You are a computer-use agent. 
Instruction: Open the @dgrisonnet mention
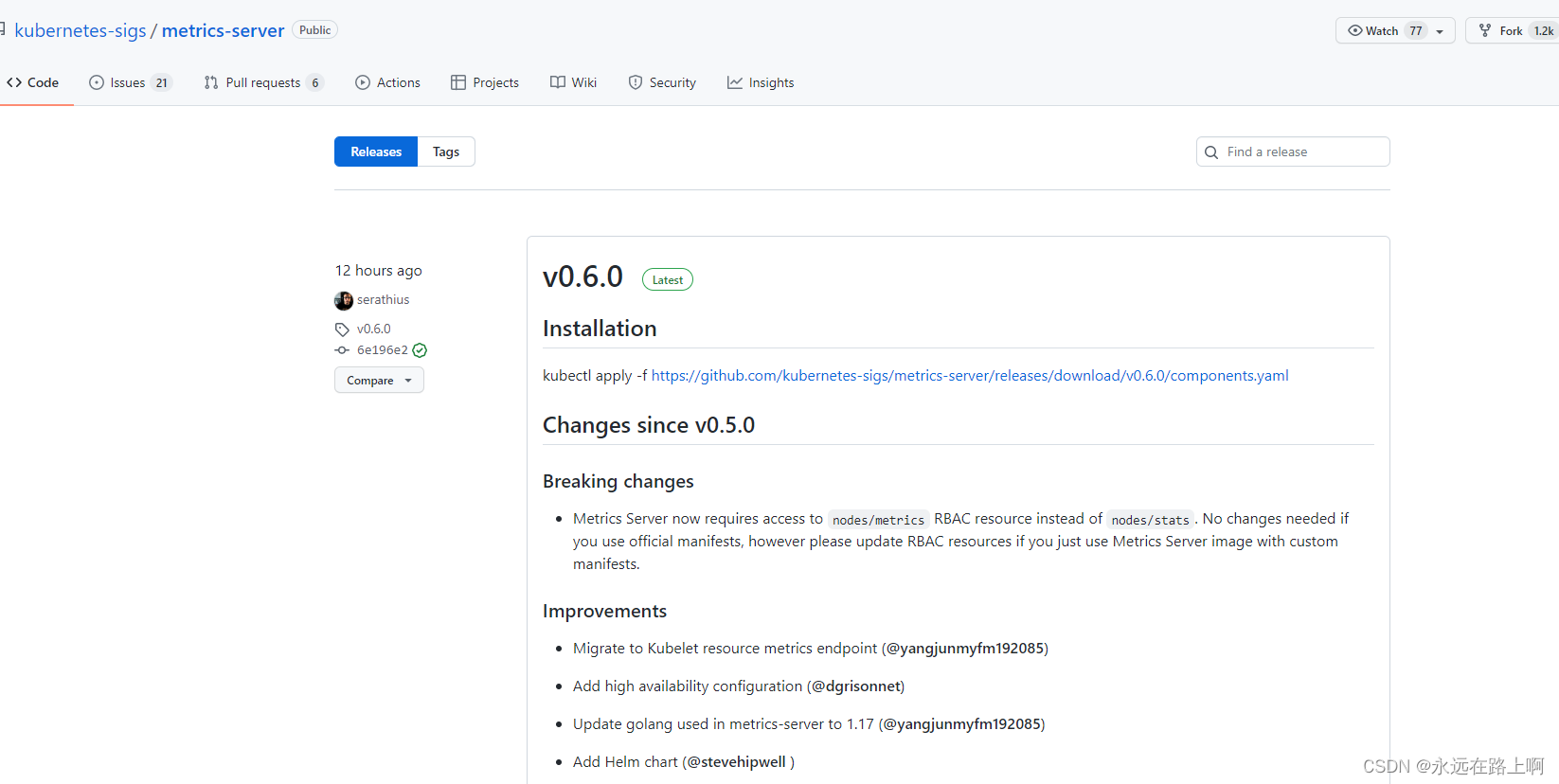tap(856, 686)
